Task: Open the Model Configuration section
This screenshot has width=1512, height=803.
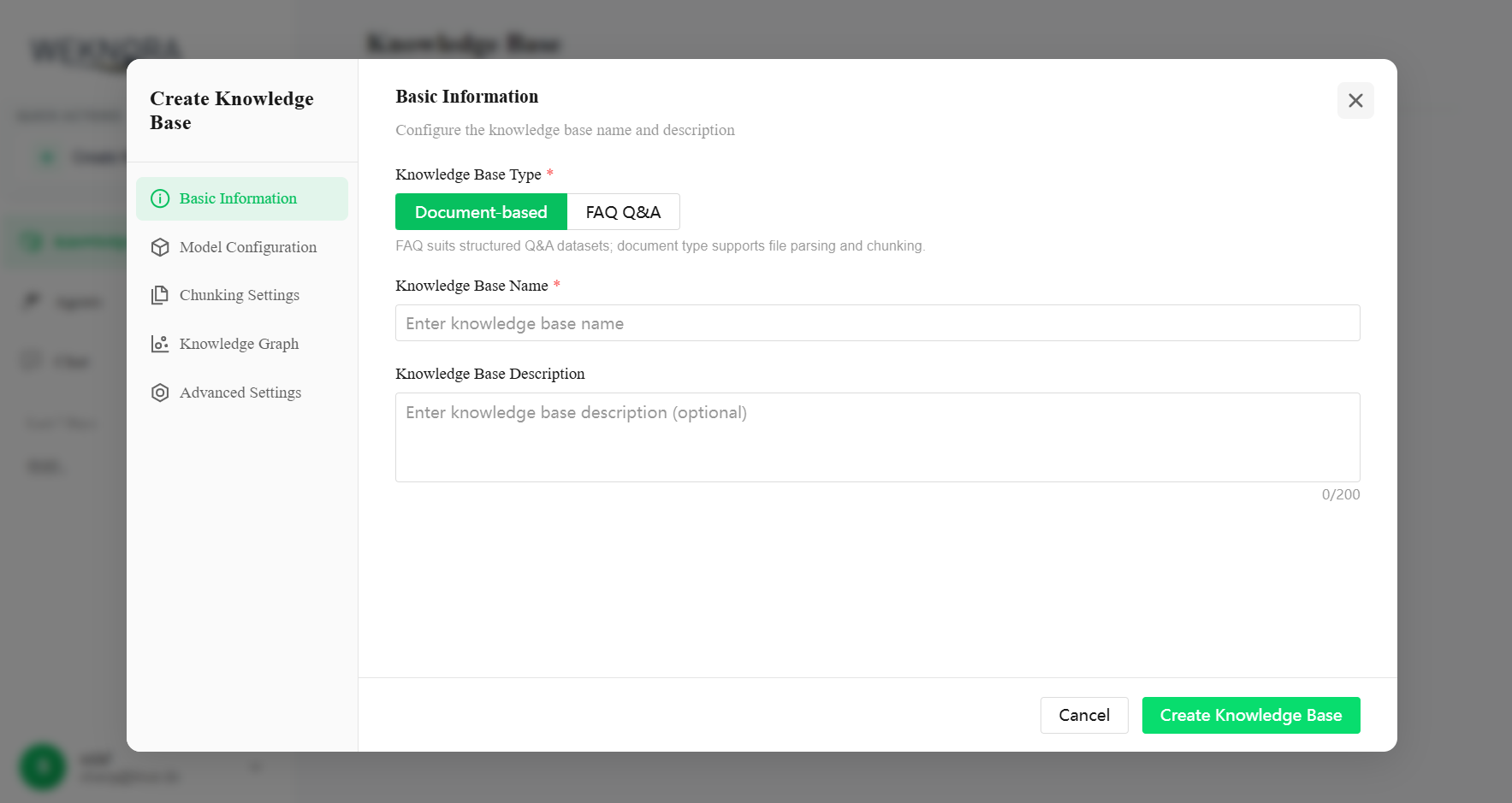Action: point(247,246)
